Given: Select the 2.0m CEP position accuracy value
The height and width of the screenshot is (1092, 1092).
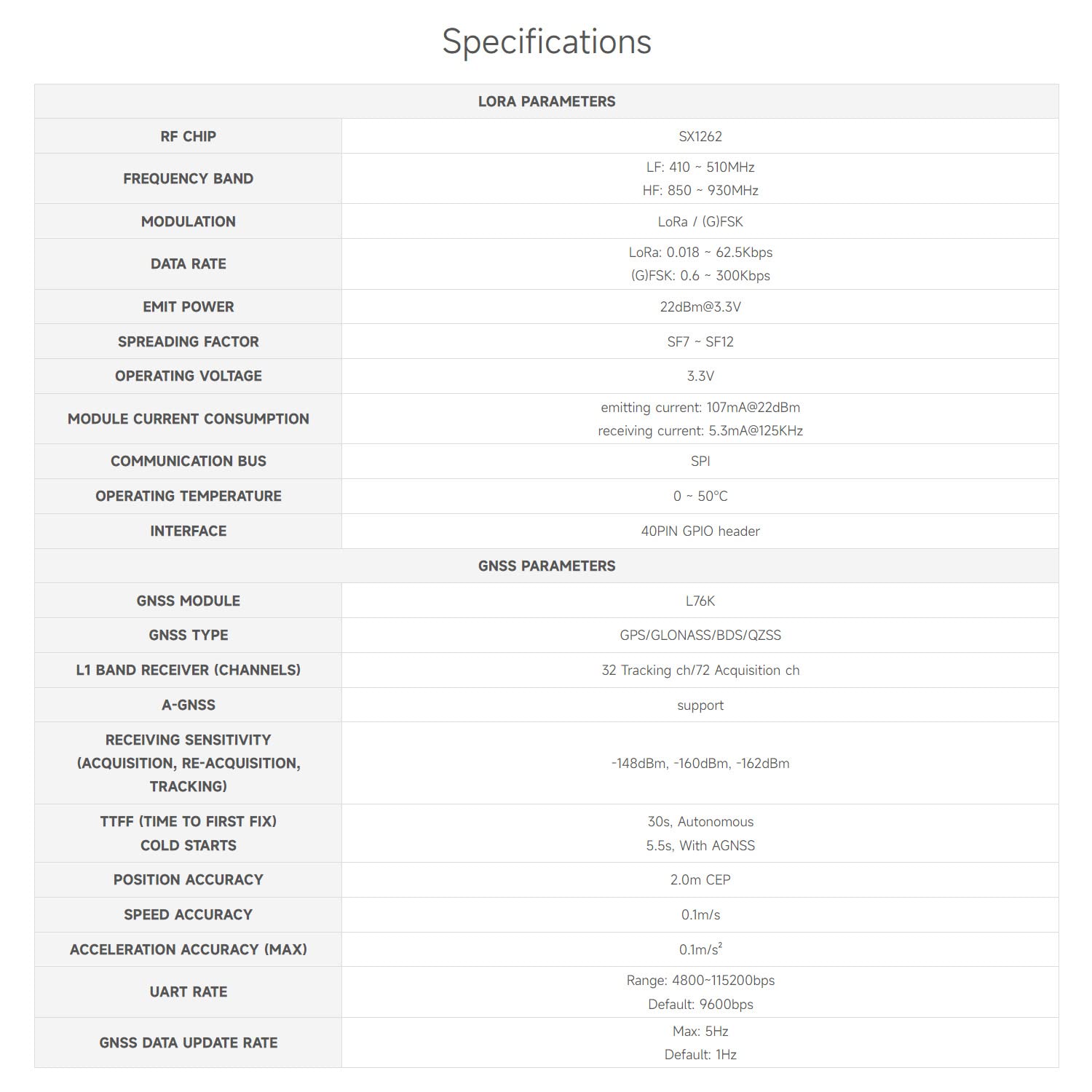Looking at the screenshot, I should (700, 879).
